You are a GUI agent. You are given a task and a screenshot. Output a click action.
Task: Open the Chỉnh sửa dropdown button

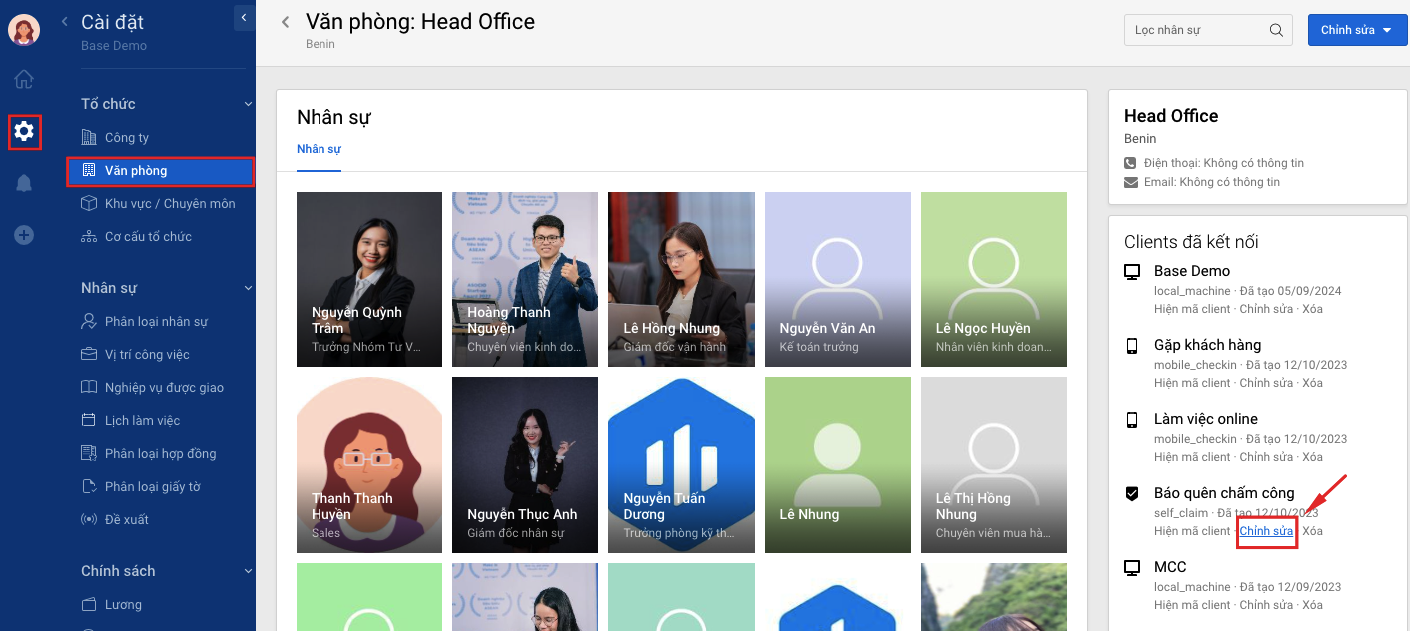[x=1357, y=30]
